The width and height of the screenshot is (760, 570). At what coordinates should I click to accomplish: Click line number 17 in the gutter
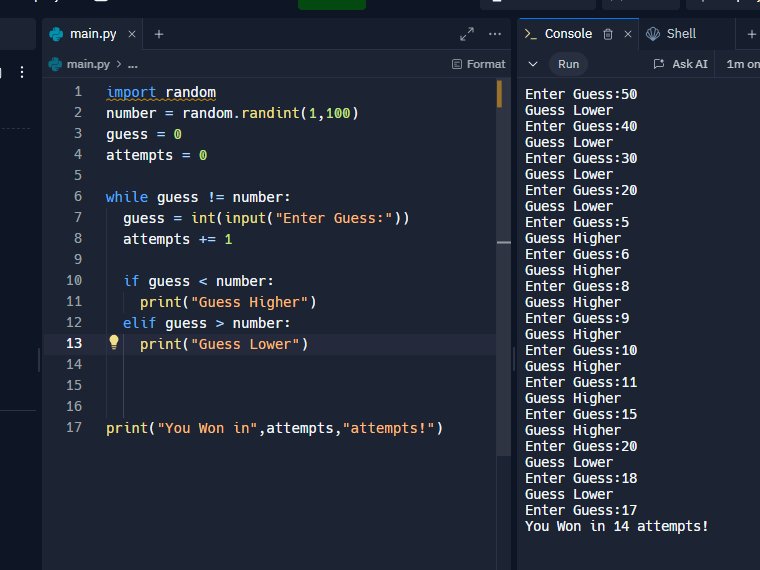click(x=74, y=427)
